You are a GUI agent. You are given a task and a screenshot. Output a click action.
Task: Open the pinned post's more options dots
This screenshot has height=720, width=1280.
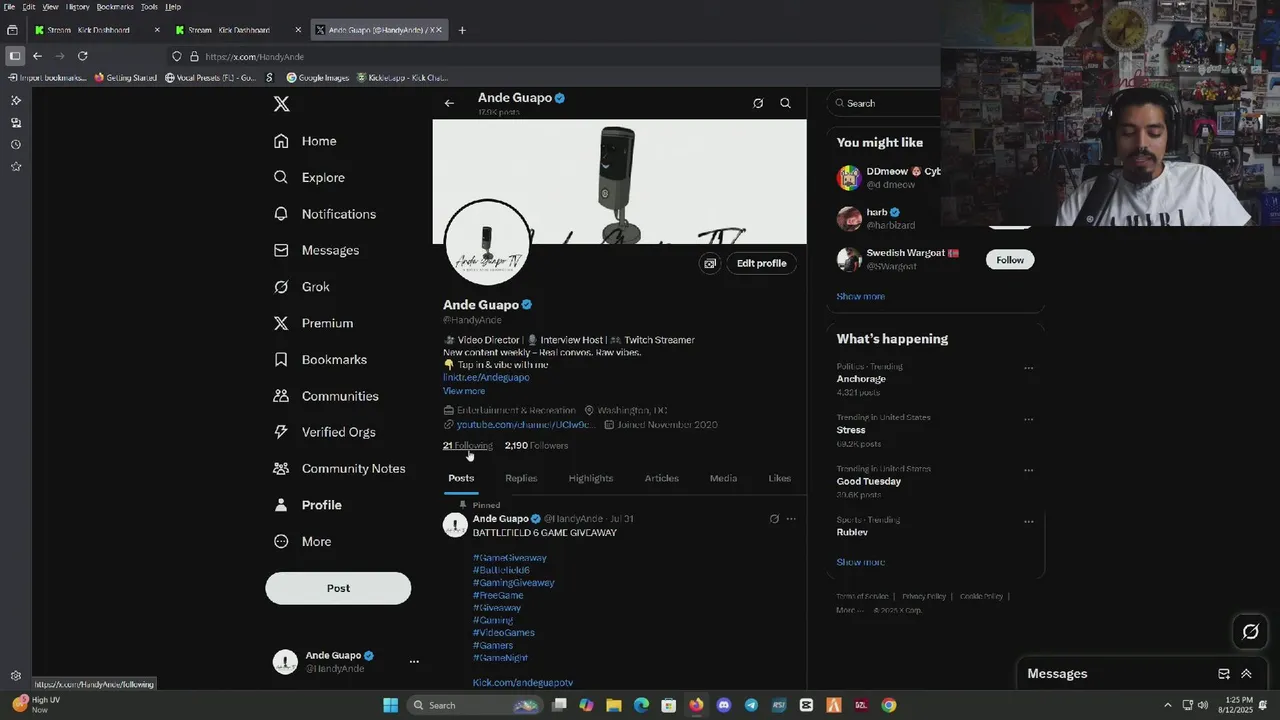(791, 519)
